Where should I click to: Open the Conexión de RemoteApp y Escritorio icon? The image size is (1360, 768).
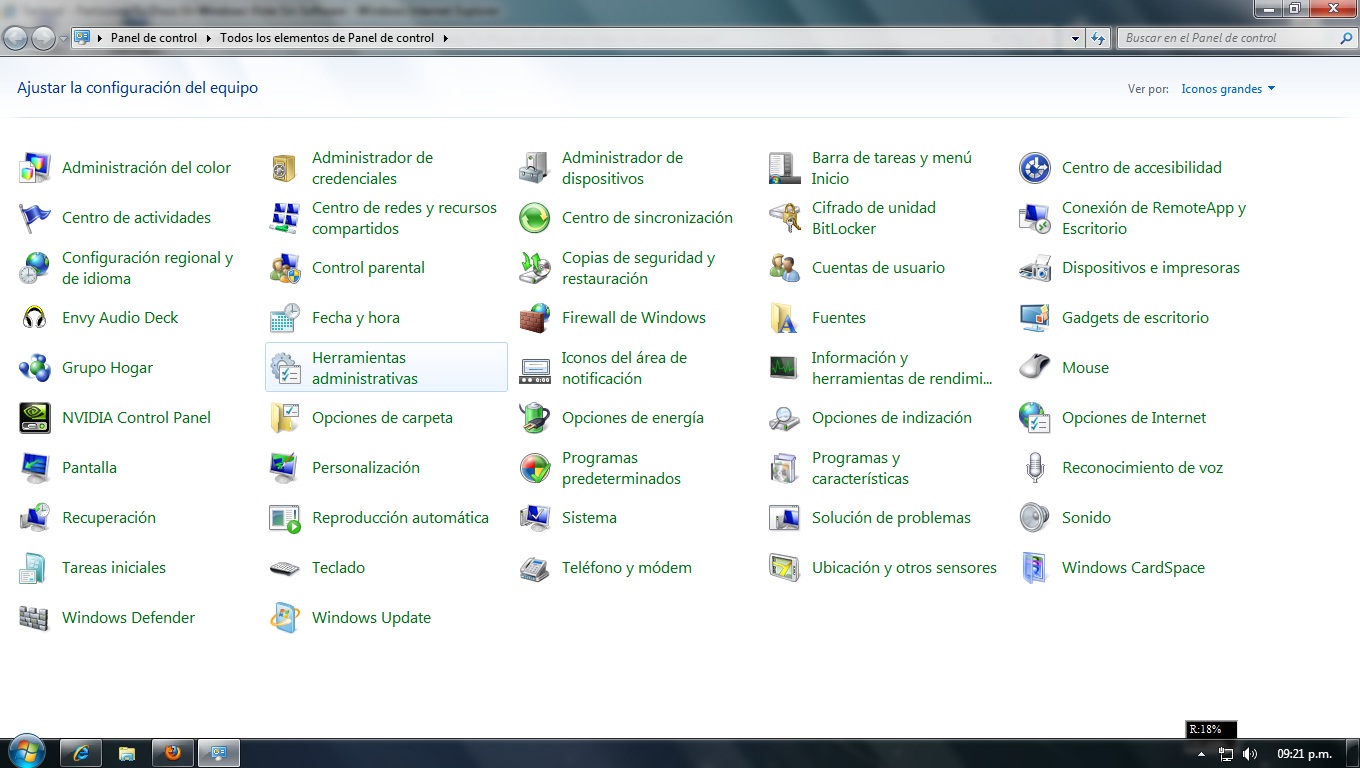point(1035,218)
